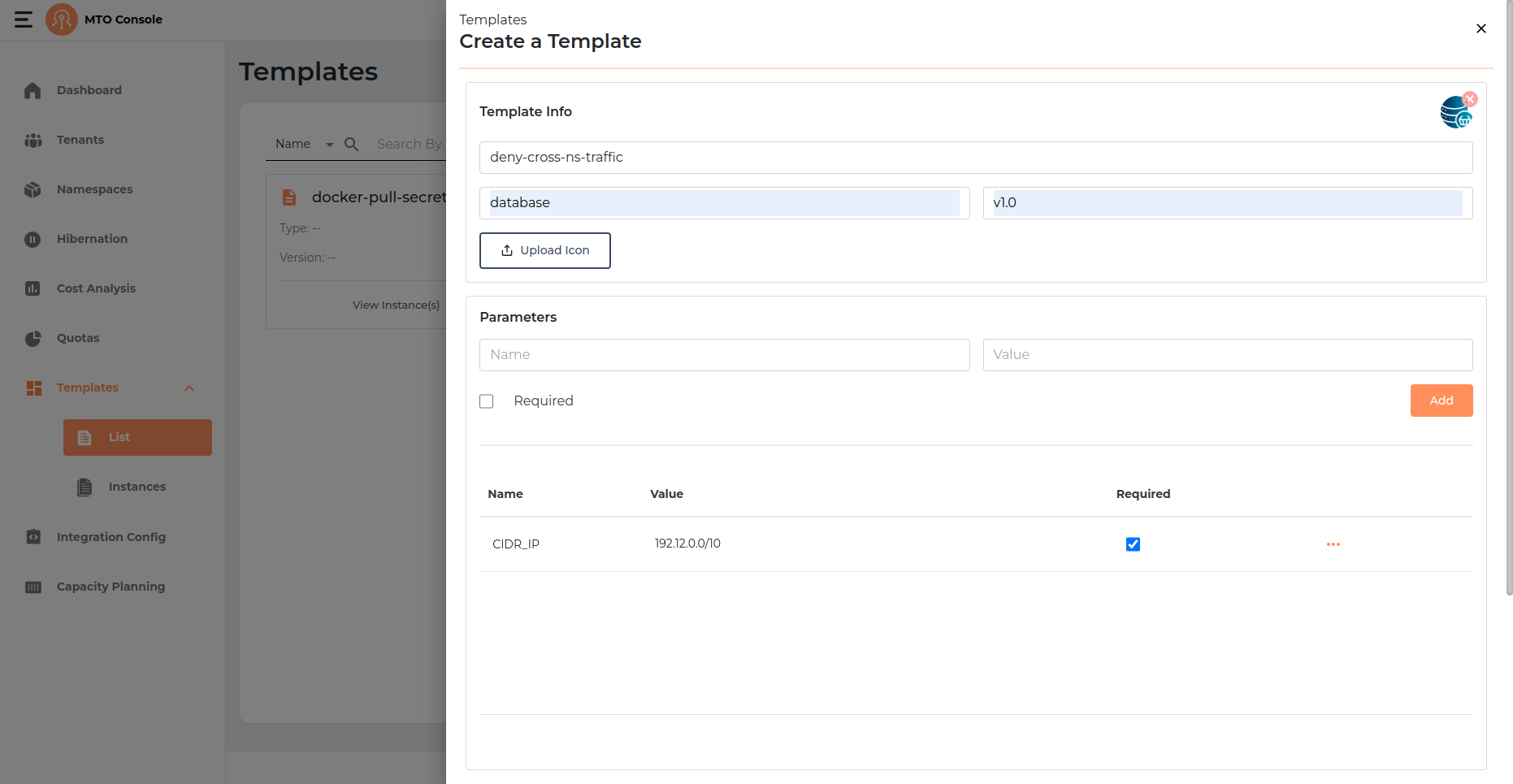Screen dimensions: 1513x784
Task: Click the MTO Console logo
Action: point(62,19)
